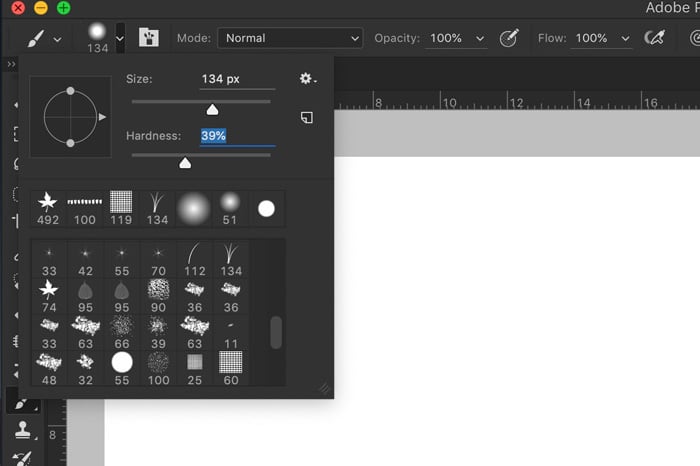
Task: Expand the Brush tool preset chevron
Action: click(58, 40)
